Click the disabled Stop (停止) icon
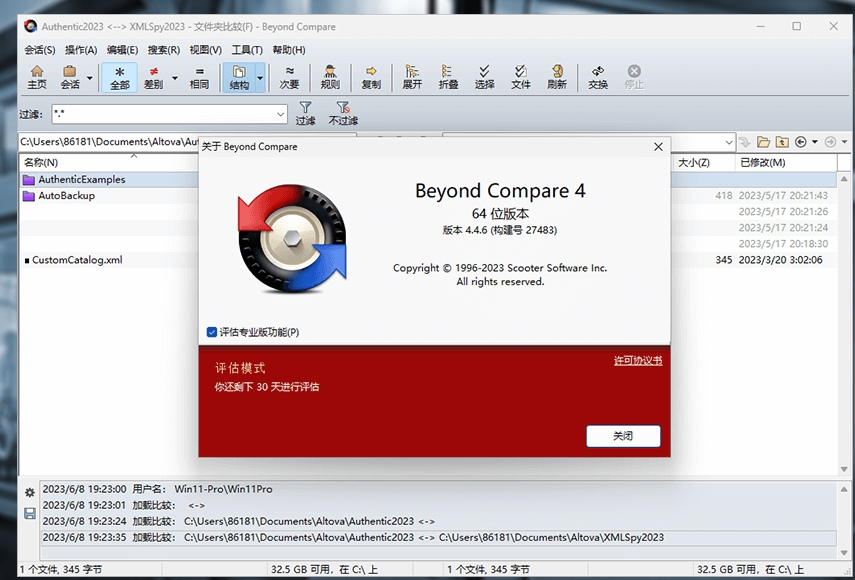 pyautogui.click(x=634, y=77)
